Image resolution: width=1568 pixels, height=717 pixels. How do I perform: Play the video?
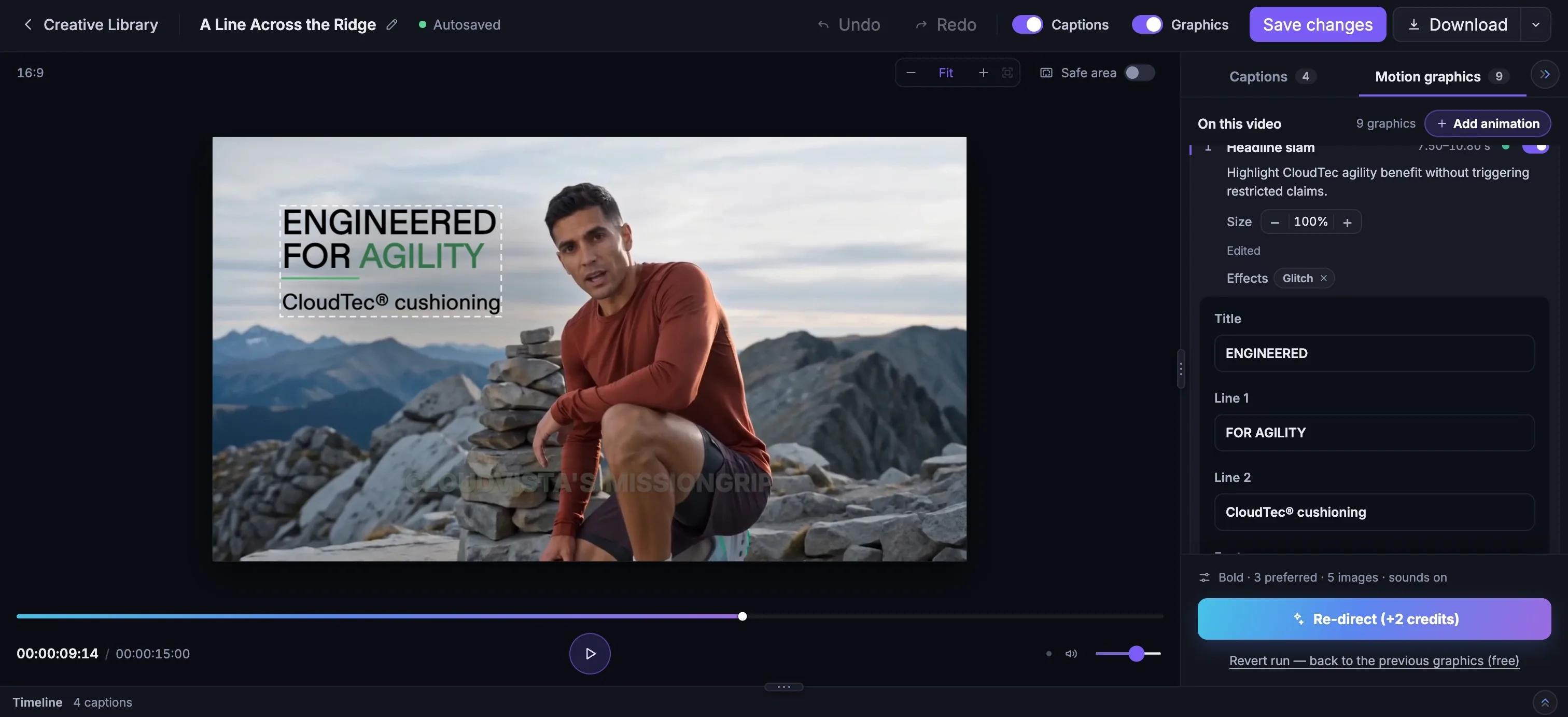pyautogui.click(x=589, y=654)
